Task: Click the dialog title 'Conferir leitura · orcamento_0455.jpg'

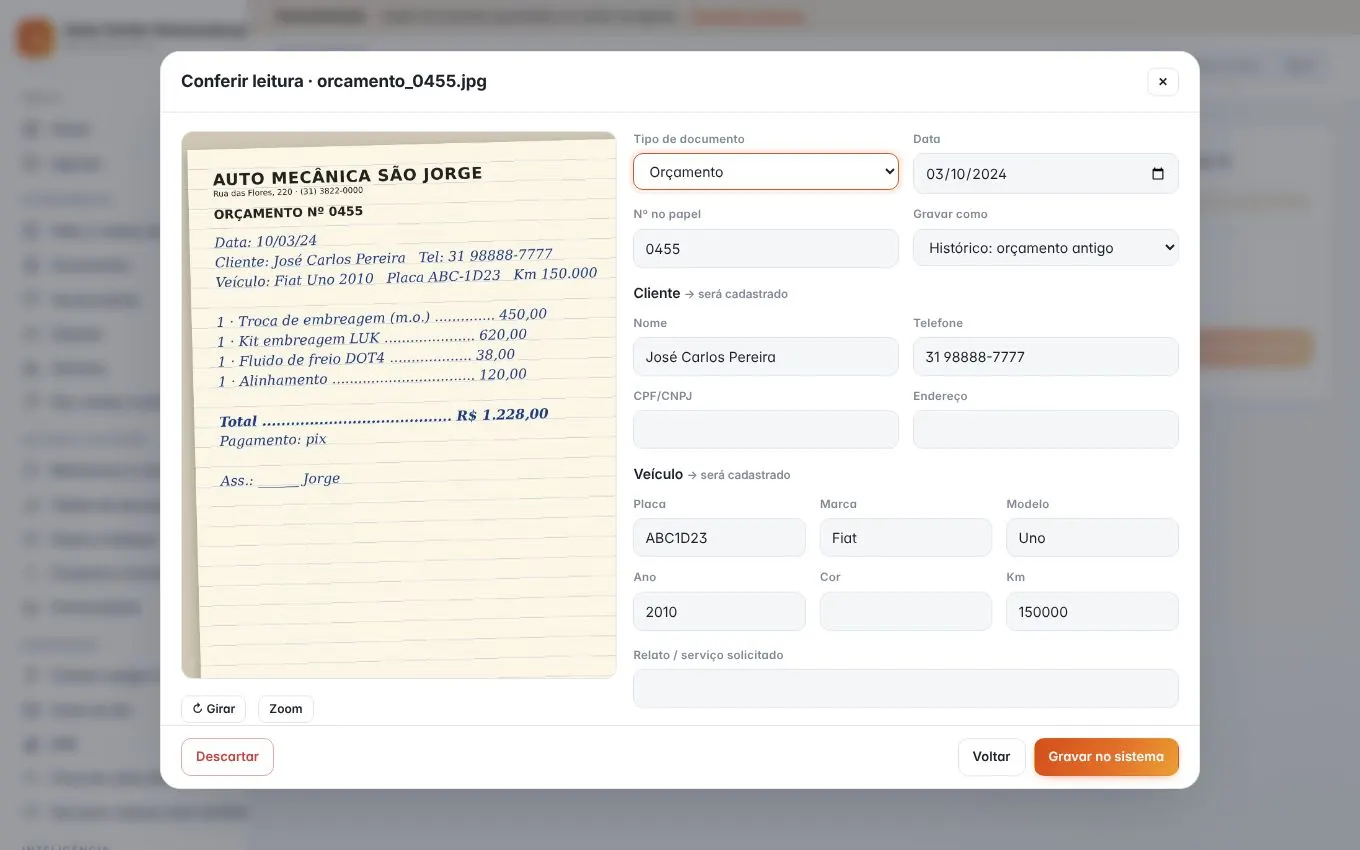Action: [x=334, y=81]
